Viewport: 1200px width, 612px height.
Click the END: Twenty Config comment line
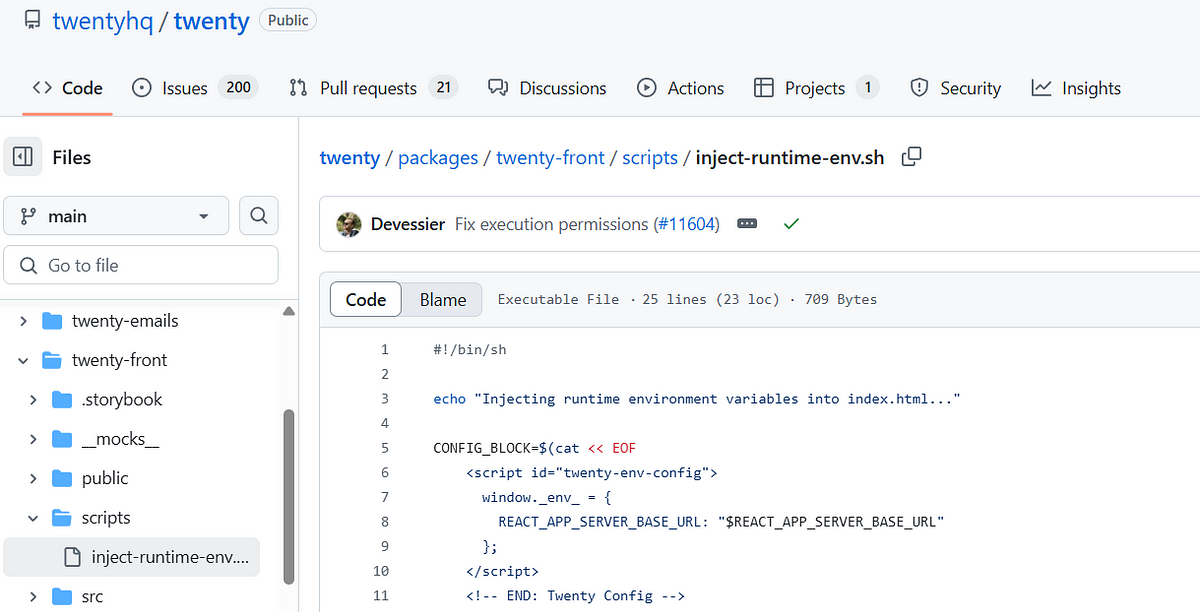575,596
